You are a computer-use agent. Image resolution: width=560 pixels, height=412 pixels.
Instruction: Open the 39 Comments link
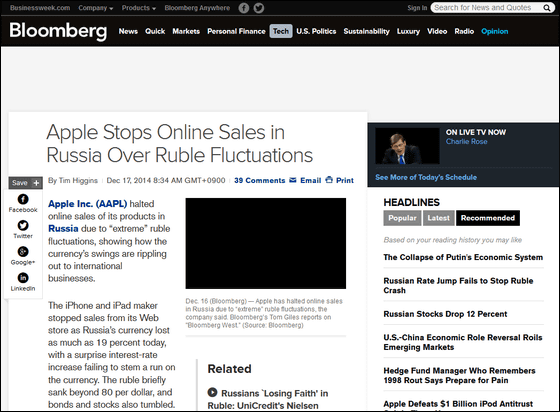coord(260,180)
